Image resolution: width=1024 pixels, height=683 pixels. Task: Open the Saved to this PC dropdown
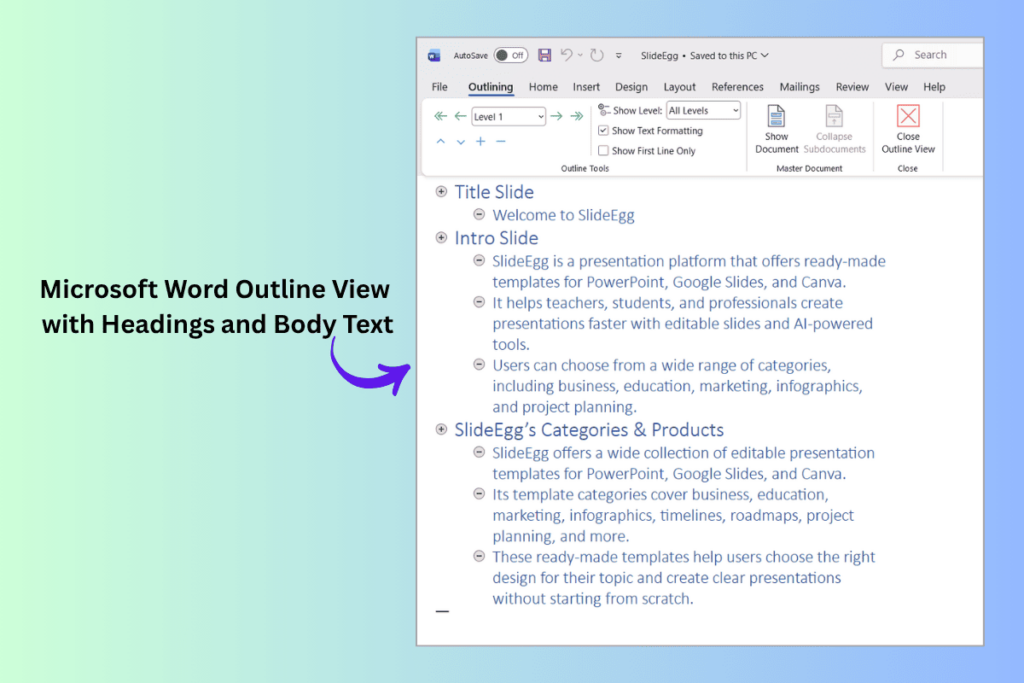(x=765, y=56)
